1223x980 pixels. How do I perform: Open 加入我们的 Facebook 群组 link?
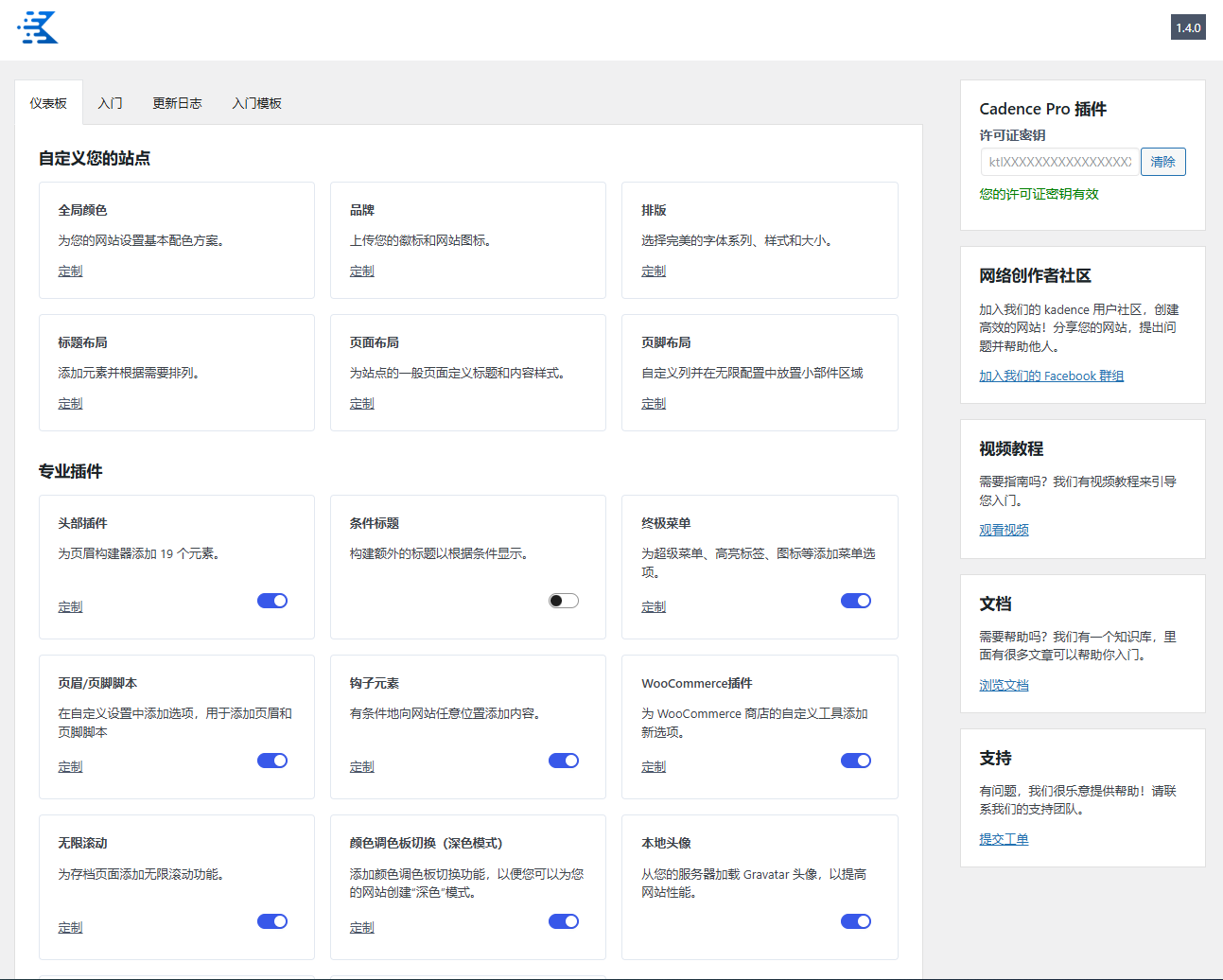(x=1051, y=376)
